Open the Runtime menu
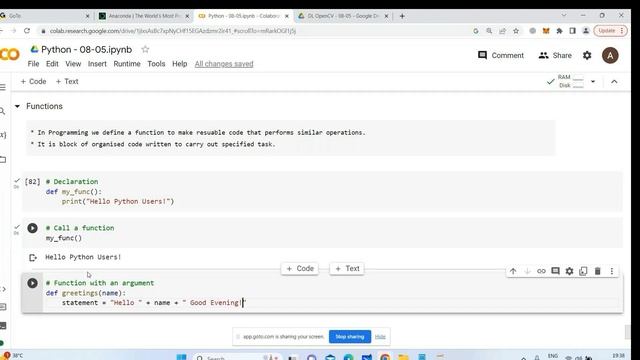Screen dimensions: 640x360 (x=127, y=64)
